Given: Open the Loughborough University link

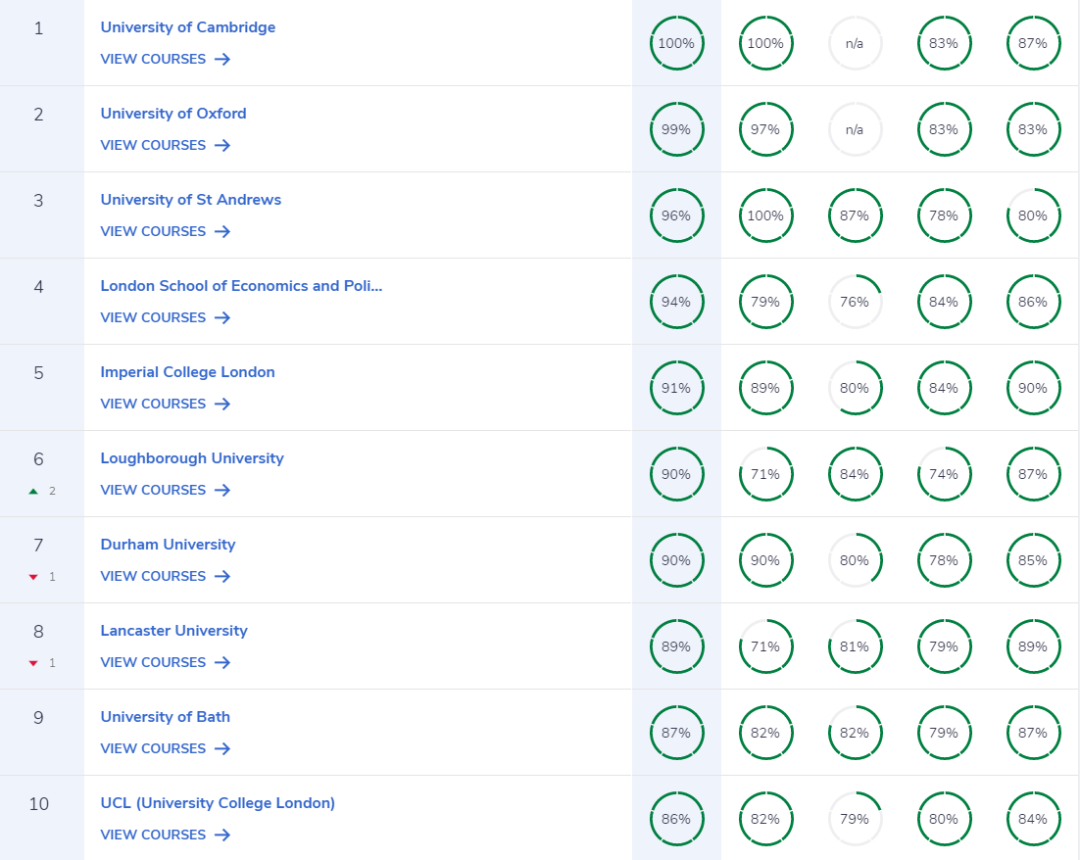Looking at the screenshot, I should (x=192, y=459).
